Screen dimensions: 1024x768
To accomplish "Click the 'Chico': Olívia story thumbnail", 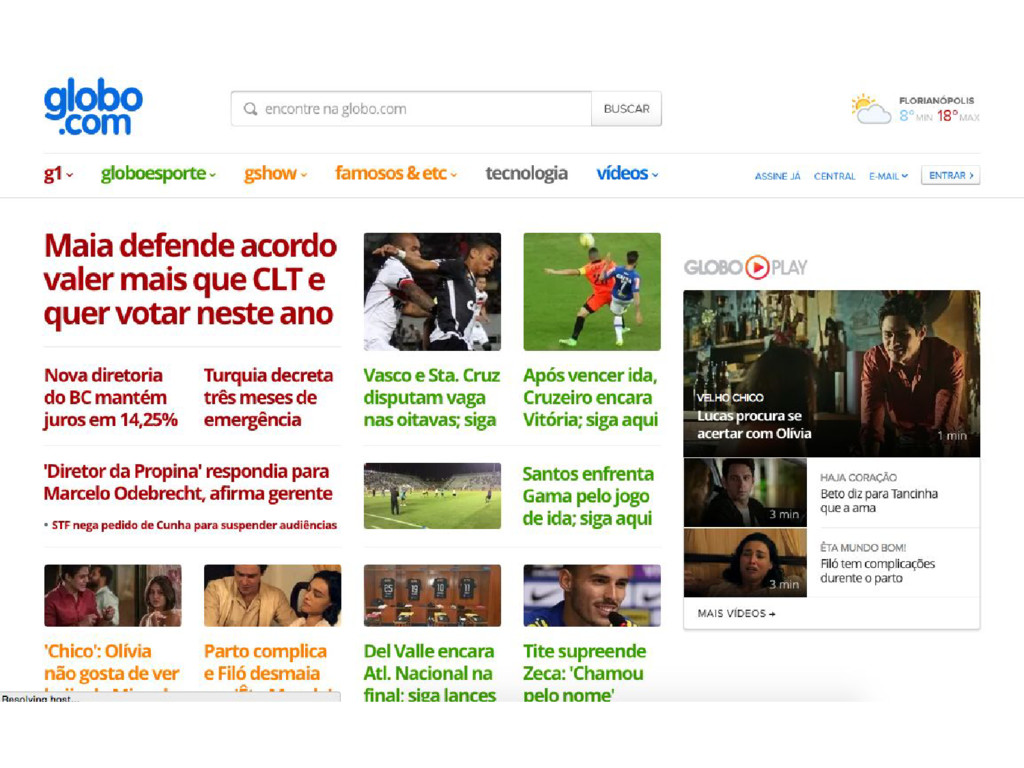I will [x=113, y=596].
